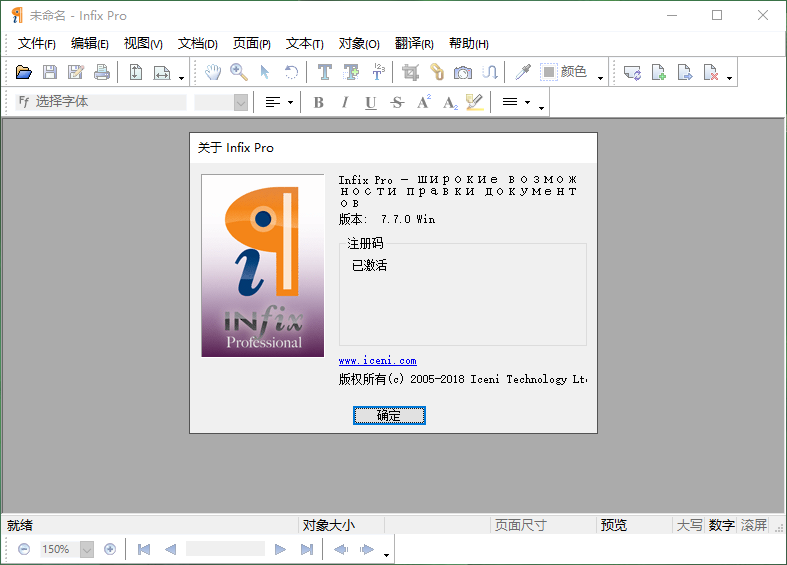Click the Fit Page Height icon
The width and height of the screenshot is (787, 565).
point(136,72)
